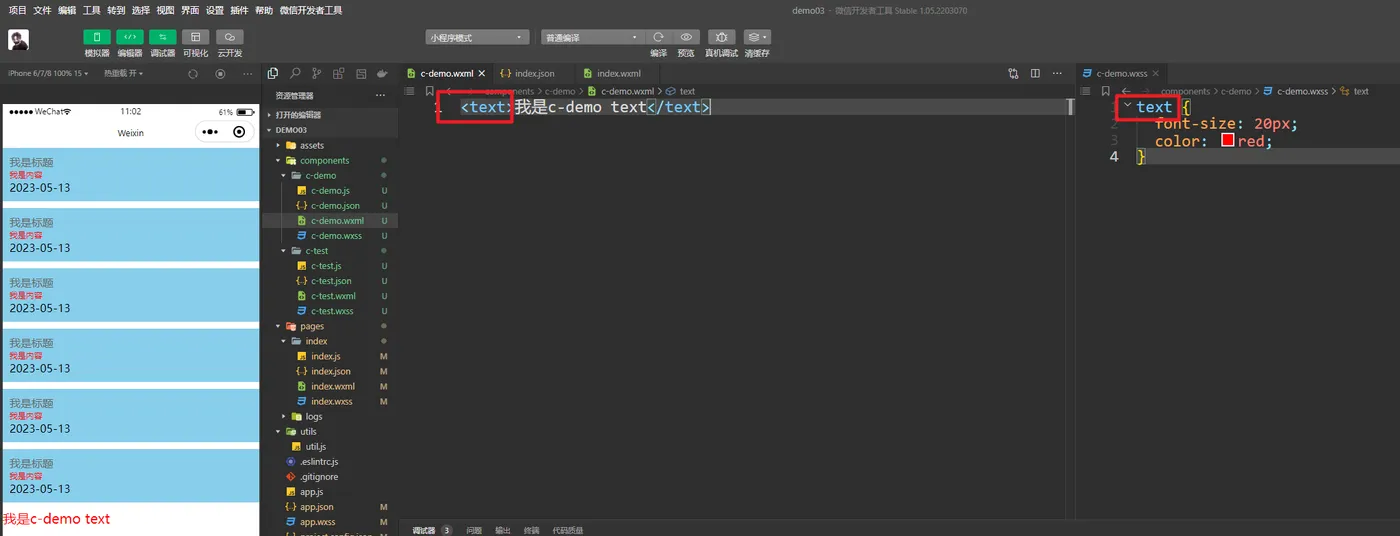Open the search icon in sidebar
The image size is (1400, 536).
[295, 73]
